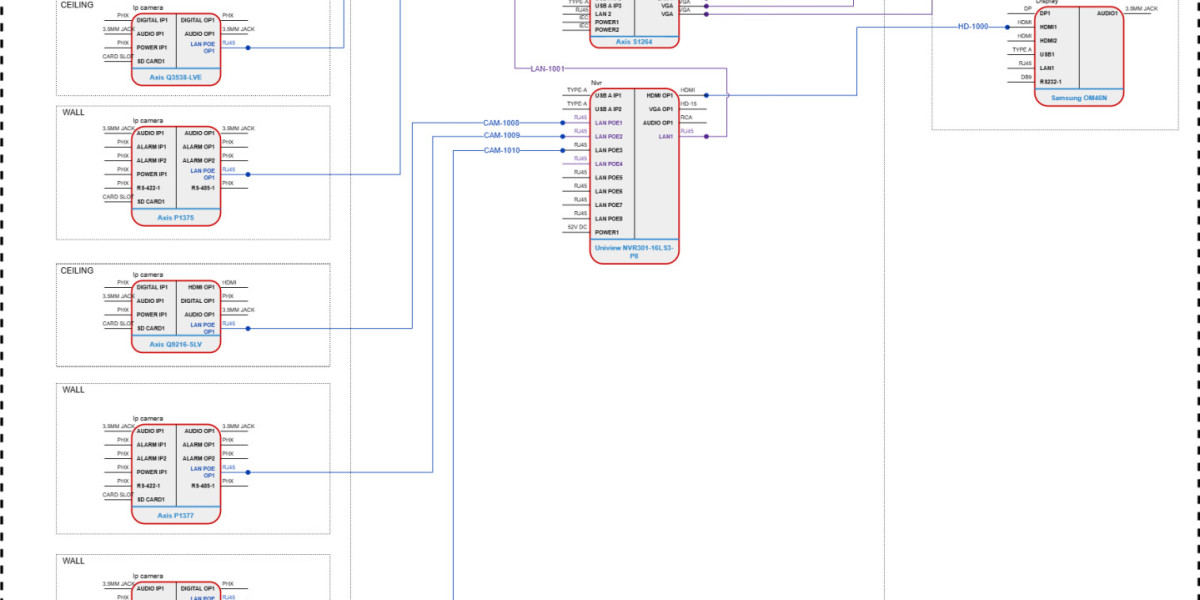
Task: Click the CAM-1010 cable label
Action: coord(501,150)
